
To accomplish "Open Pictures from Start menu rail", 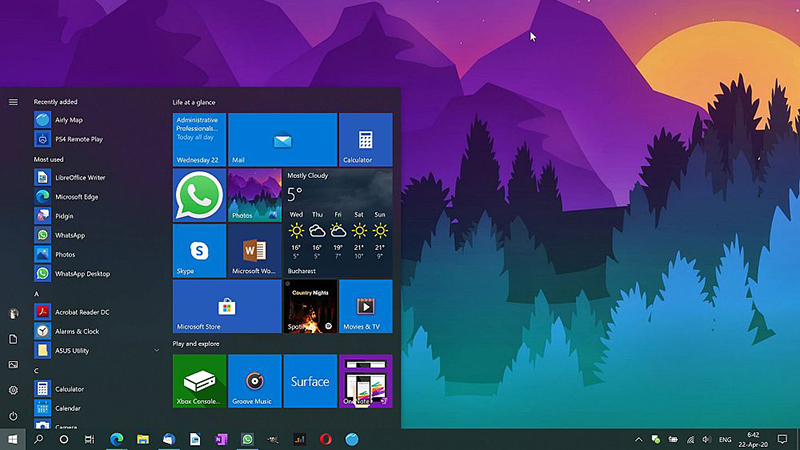I will (x=13, y=364).
